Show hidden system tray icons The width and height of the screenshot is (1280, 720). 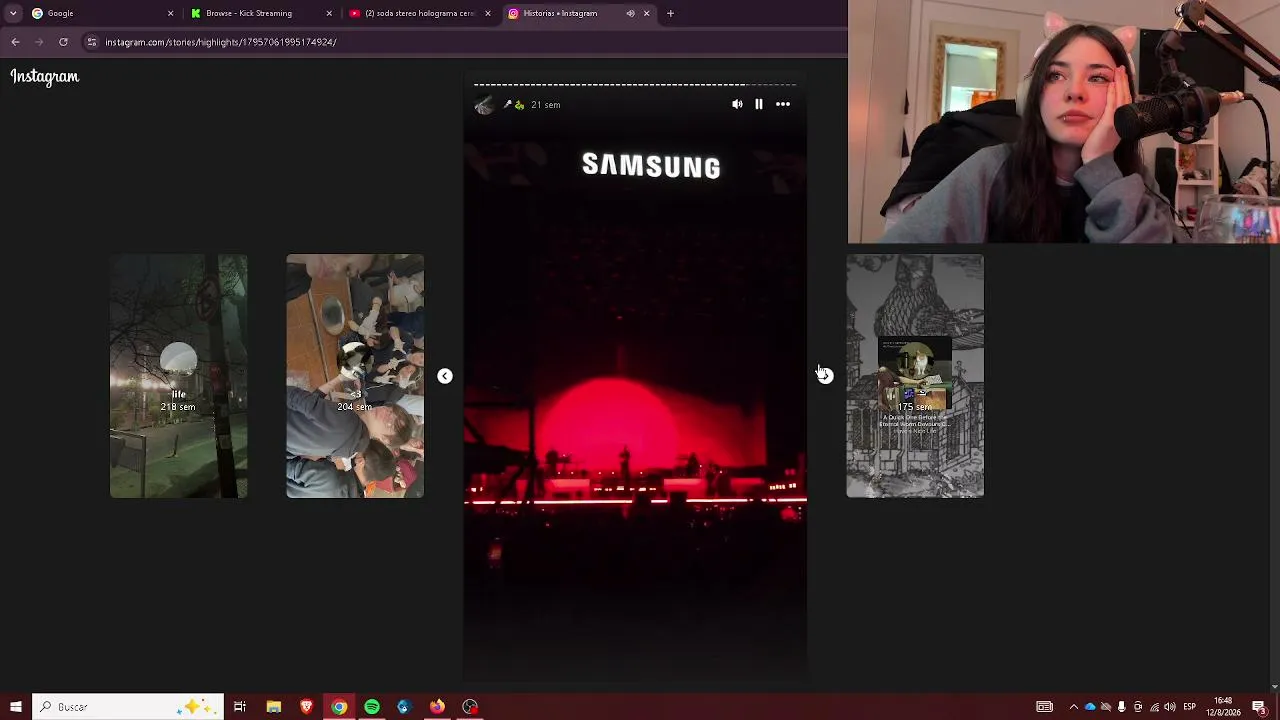pyautogui.click(x=1074, y=707)
